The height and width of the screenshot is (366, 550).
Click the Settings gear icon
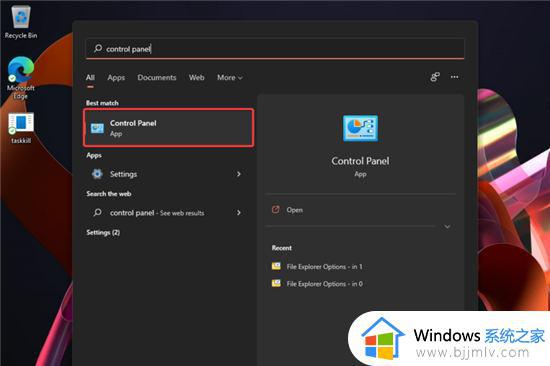(x=97, y=174)
